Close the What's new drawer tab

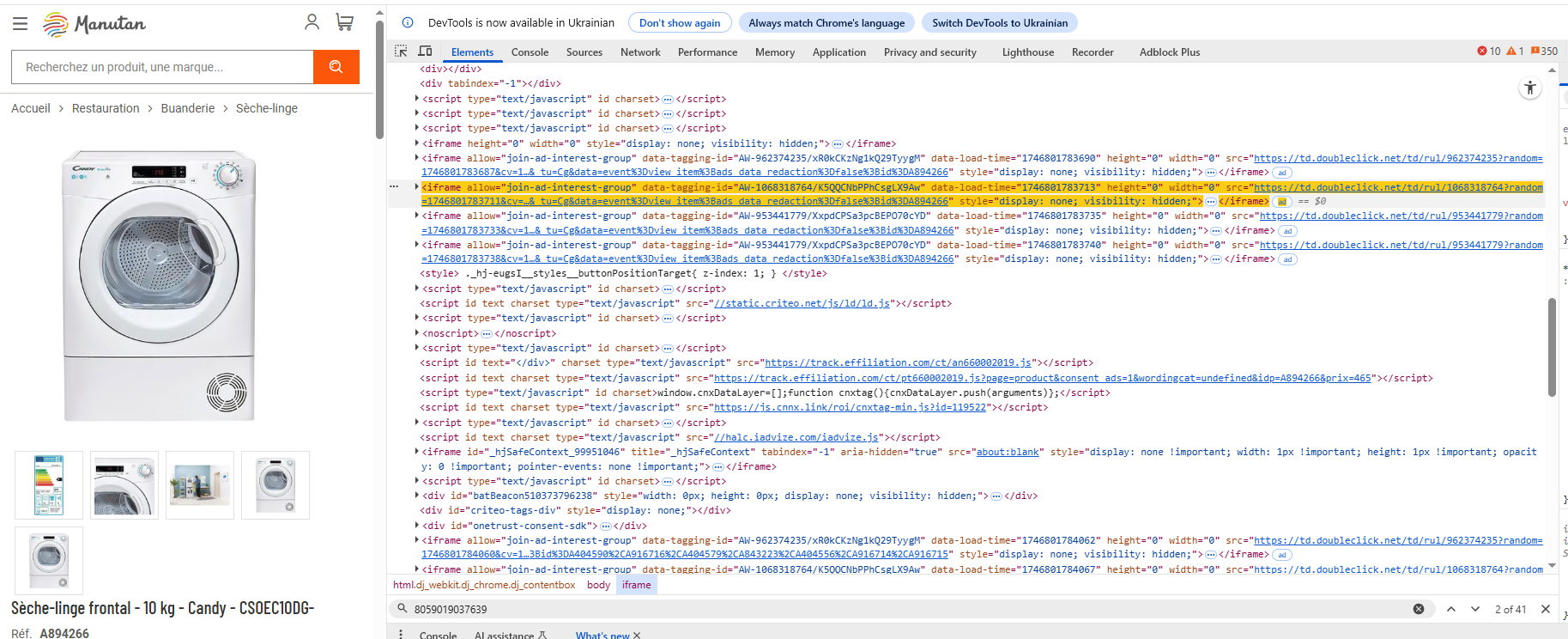click(x=637, y=636)
